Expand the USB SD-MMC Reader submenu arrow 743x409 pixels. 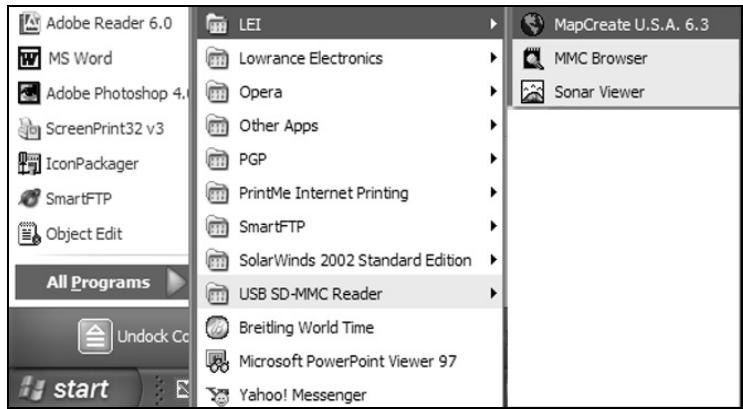(x=493, y=293)
